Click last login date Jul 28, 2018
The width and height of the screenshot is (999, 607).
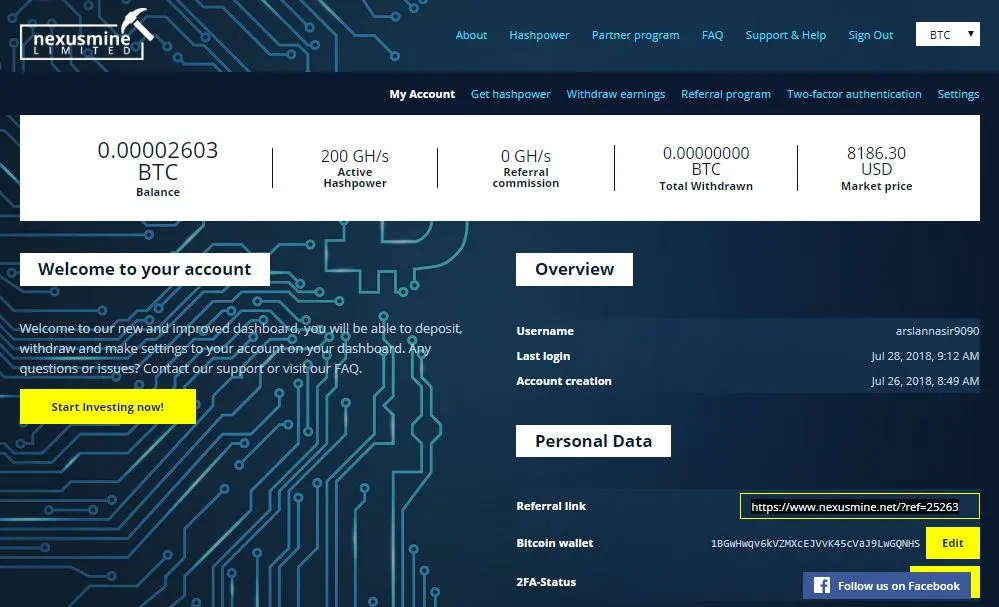coord(925,356)
